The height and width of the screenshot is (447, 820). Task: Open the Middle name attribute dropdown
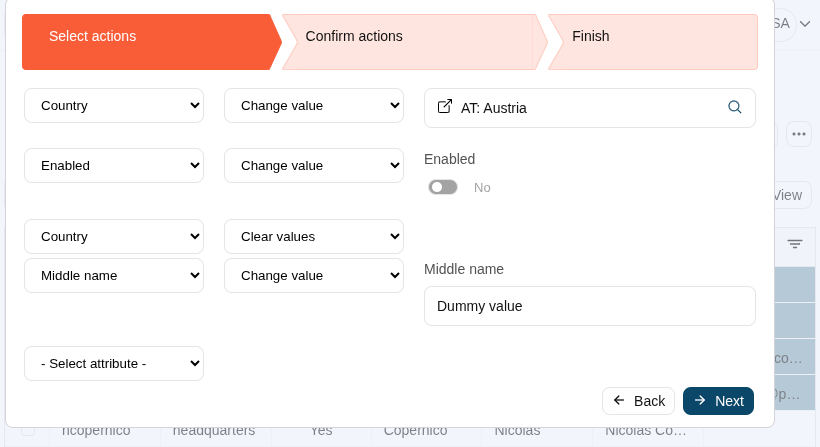coord(114,276)
